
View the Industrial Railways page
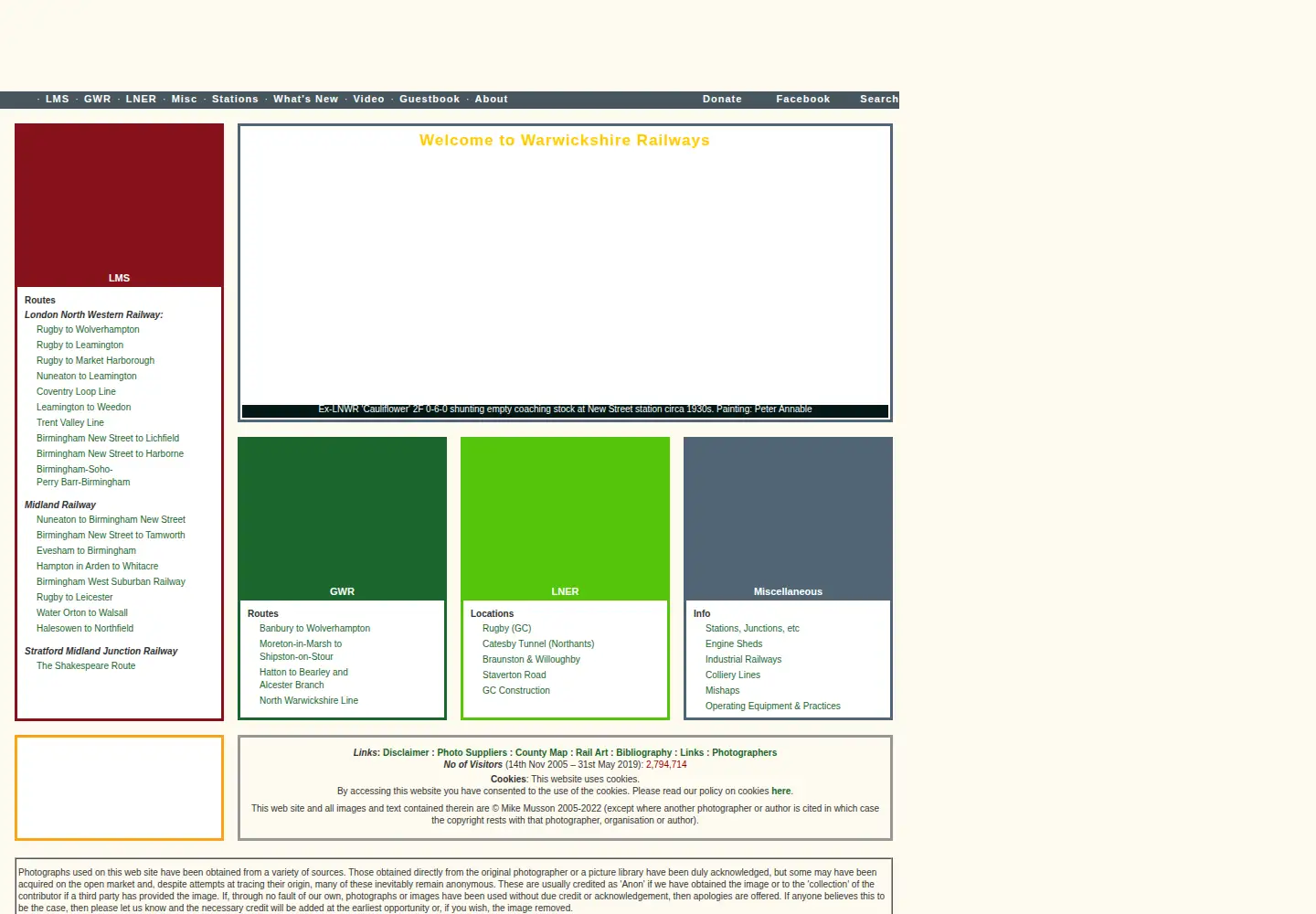click(x=743, y=660)
